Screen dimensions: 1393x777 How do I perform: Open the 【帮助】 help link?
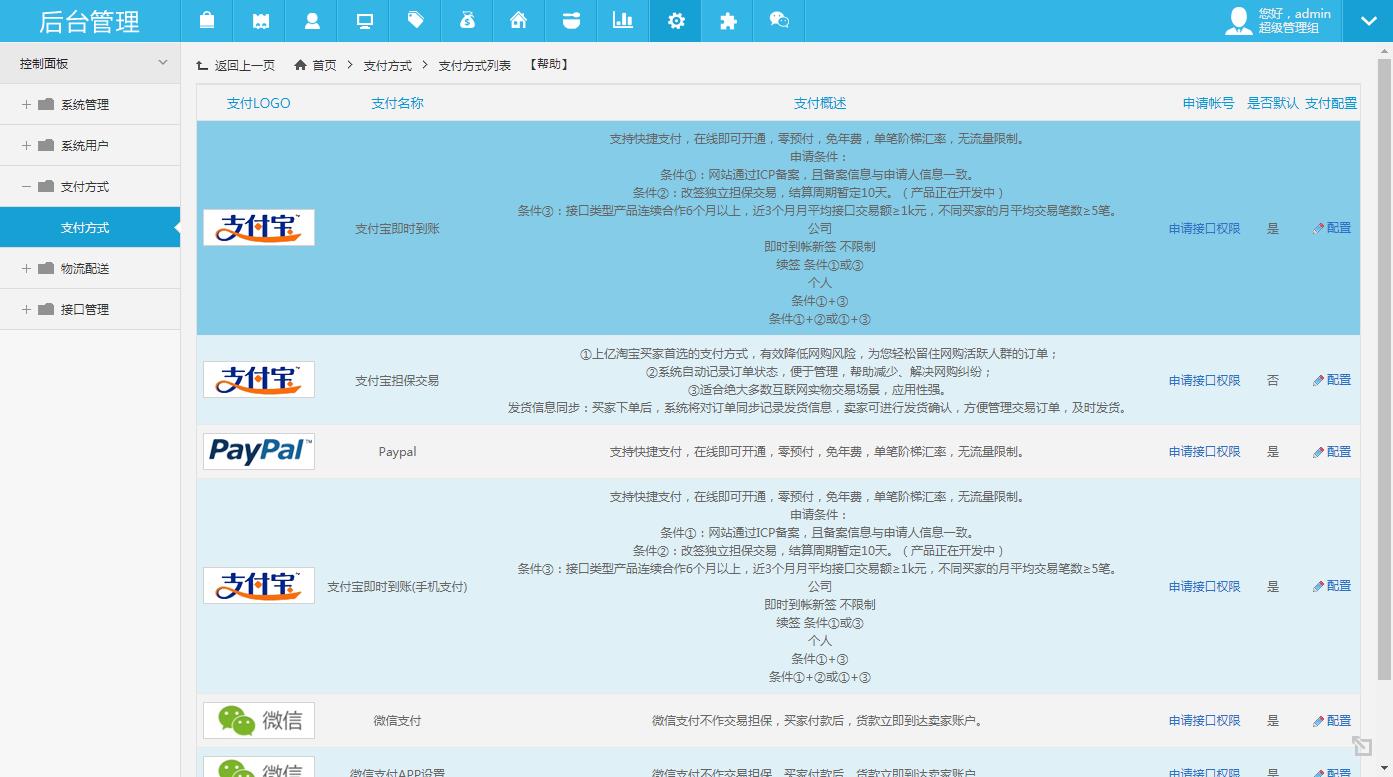click(549, 64)
